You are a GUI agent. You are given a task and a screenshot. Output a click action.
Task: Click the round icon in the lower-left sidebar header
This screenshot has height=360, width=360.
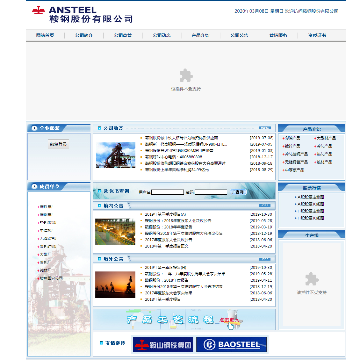coord(35,187)
